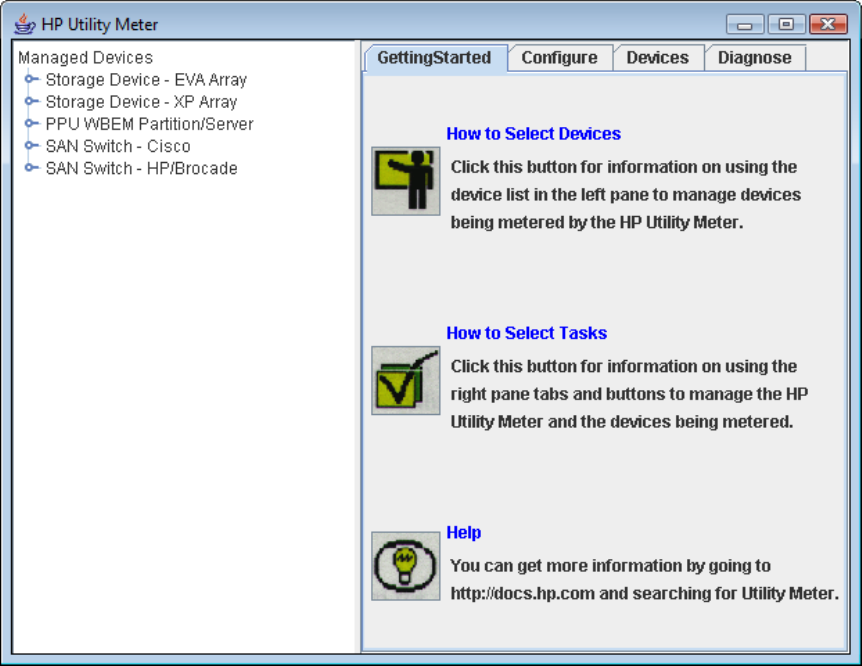This screenshot has width=862, height=666.
Task: Expand the SAN Switch - Cisco node
Action: click(x=32, y=146)
